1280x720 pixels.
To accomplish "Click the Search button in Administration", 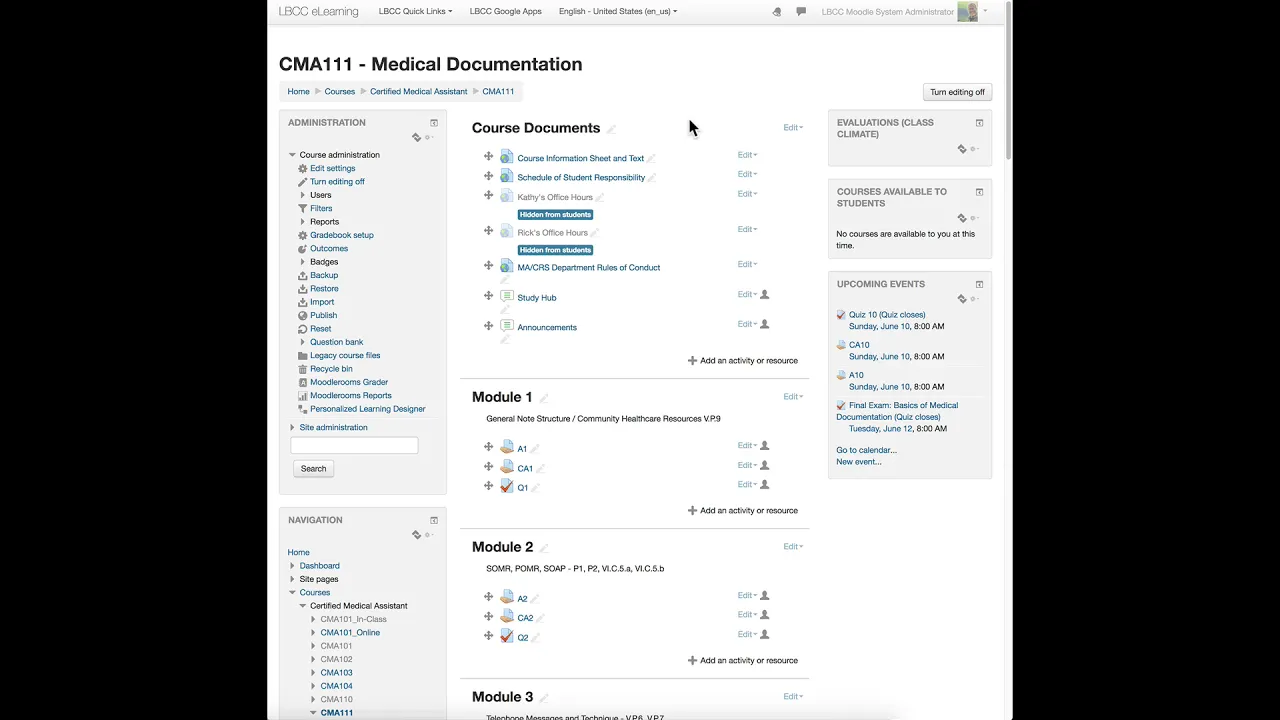I will click(x=313, y=468).
